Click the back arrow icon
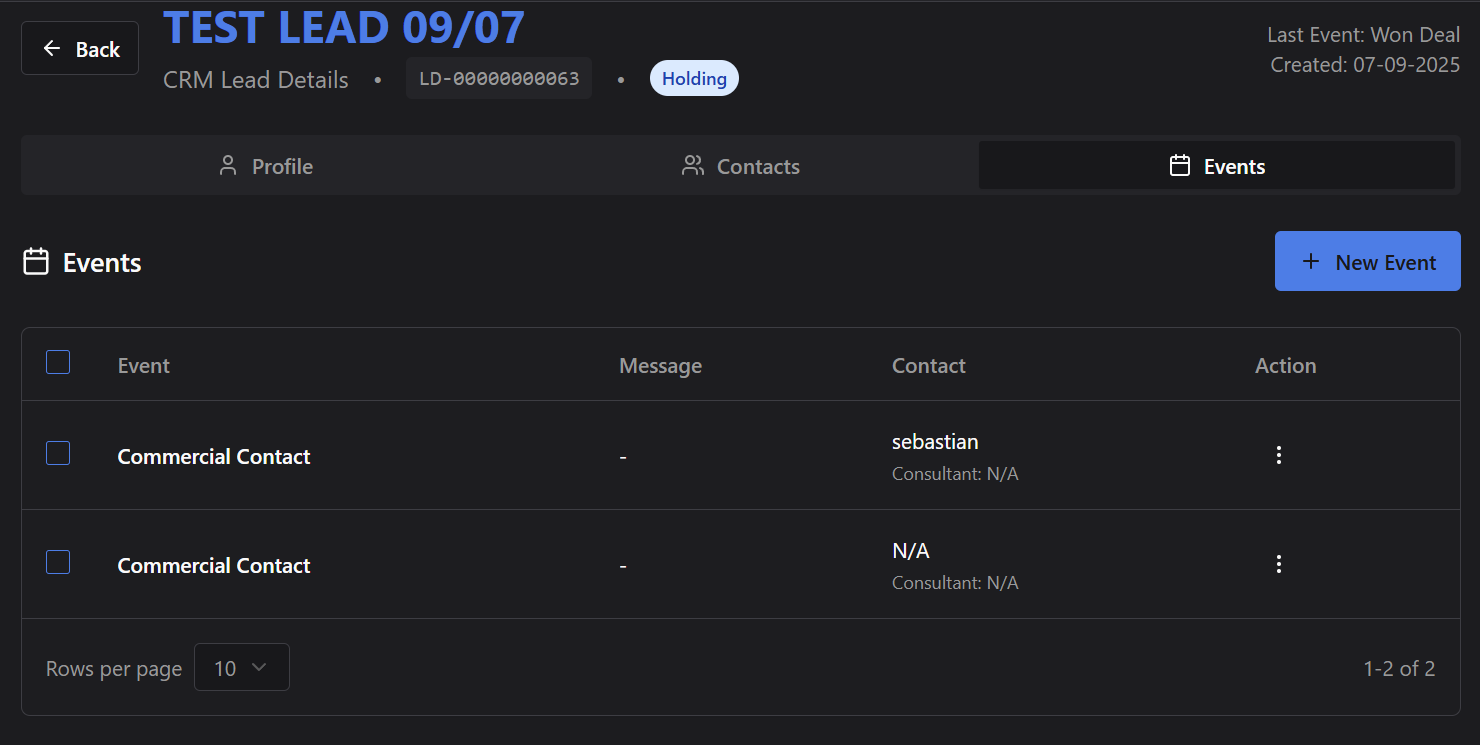 click(x=52, y=49)
